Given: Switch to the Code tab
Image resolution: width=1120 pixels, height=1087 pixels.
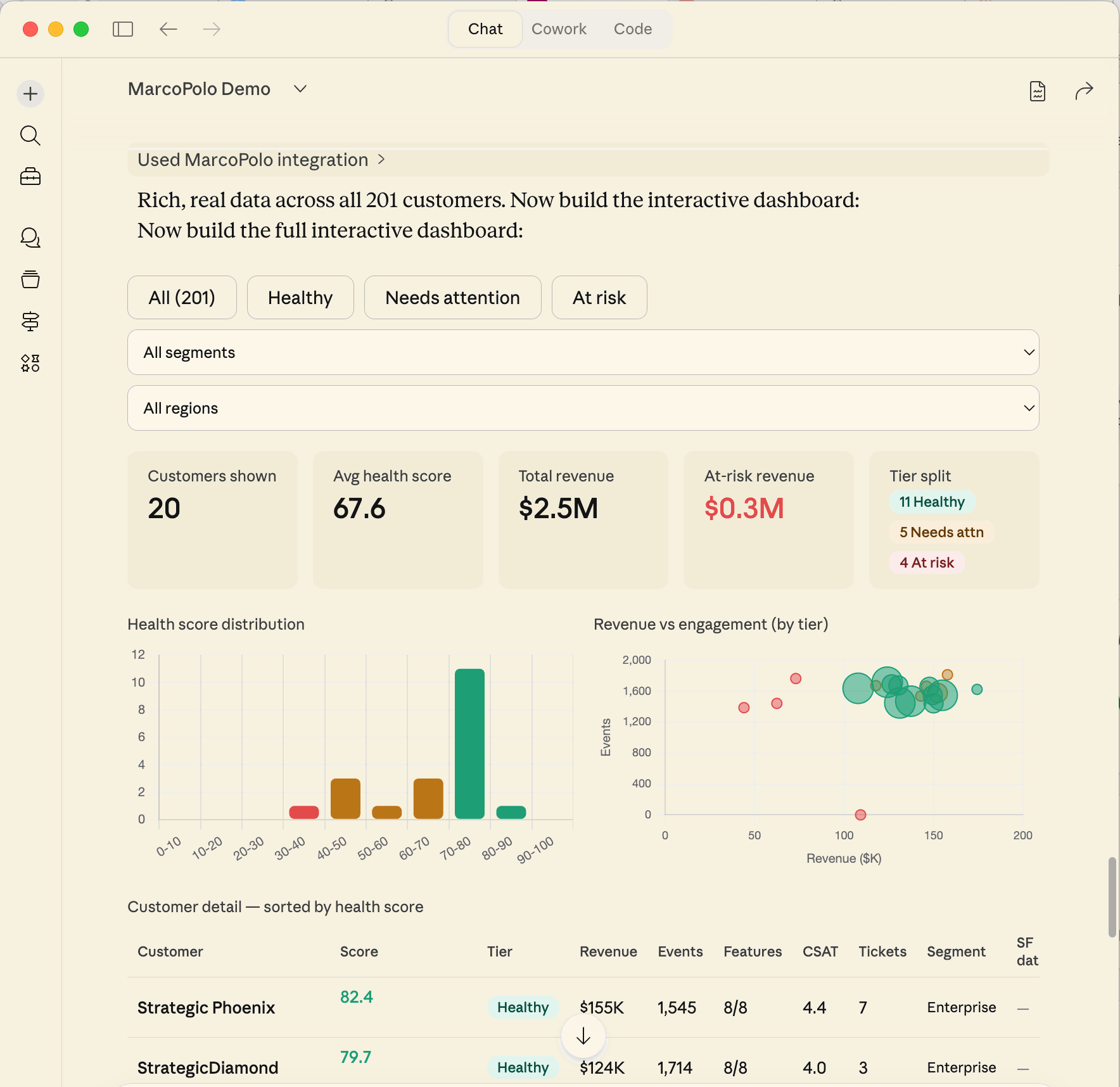Looking at the screenshot, I should tap(632, 29).
